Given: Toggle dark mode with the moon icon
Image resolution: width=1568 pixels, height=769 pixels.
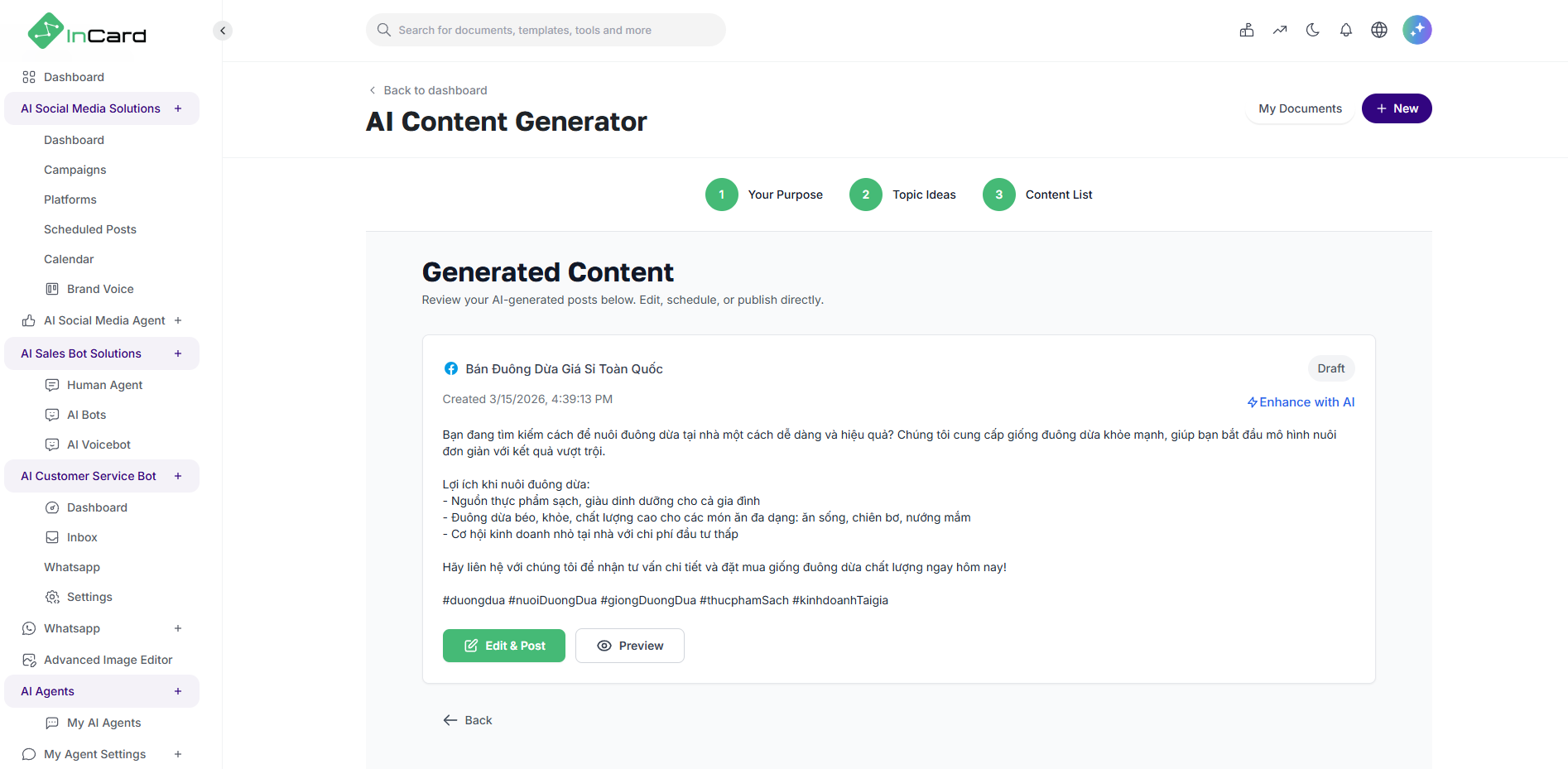Looking at the screenshot, I should [x=1313, y=29].
